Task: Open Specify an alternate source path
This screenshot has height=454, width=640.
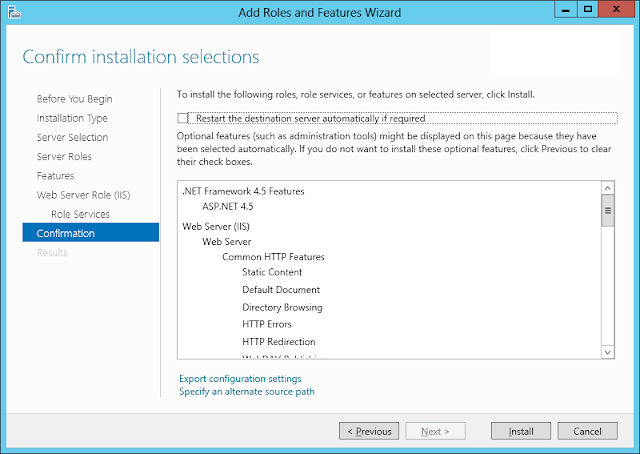Action: click(246, 392)
